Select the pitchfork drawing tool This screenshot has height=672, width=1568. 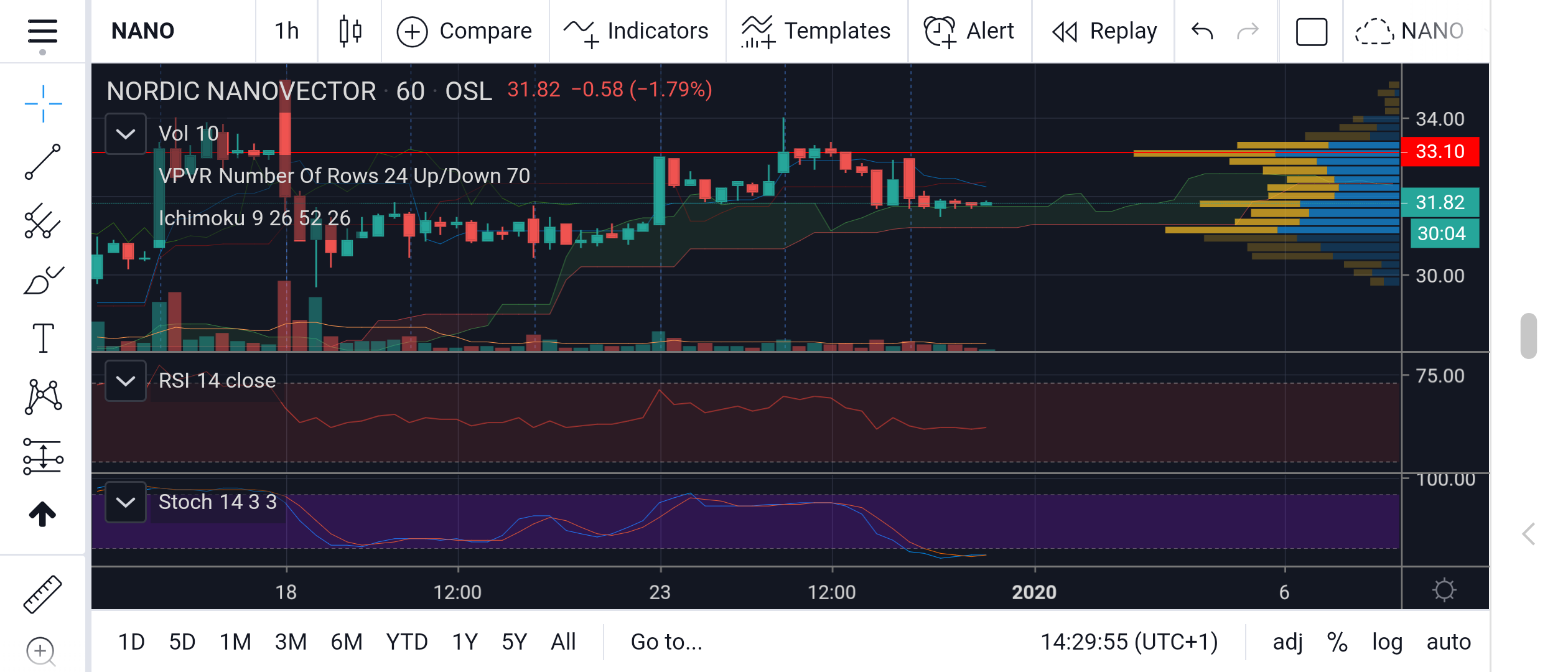(43, 221)
